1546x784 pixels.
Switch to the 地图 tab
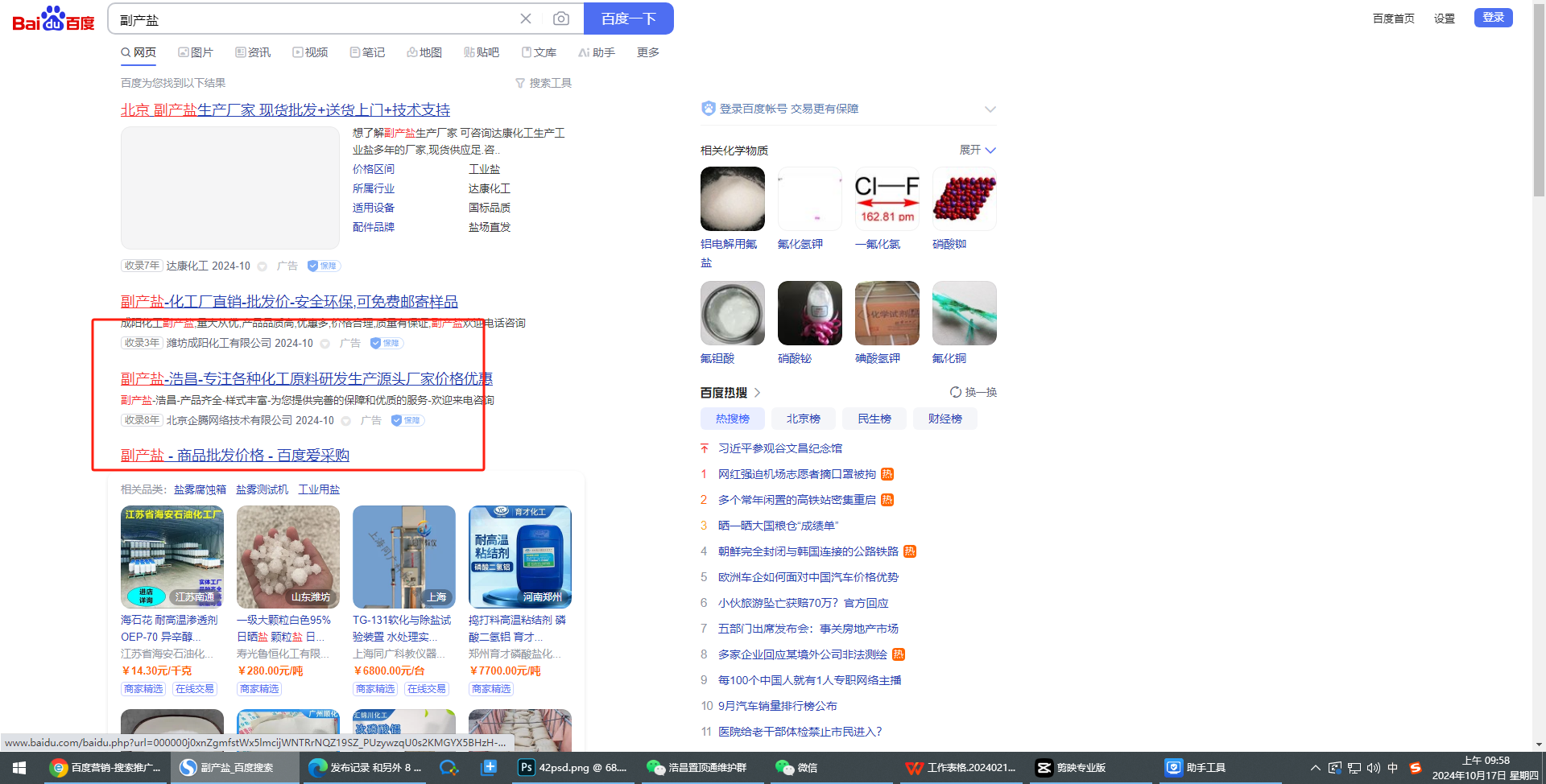[424, 52]
